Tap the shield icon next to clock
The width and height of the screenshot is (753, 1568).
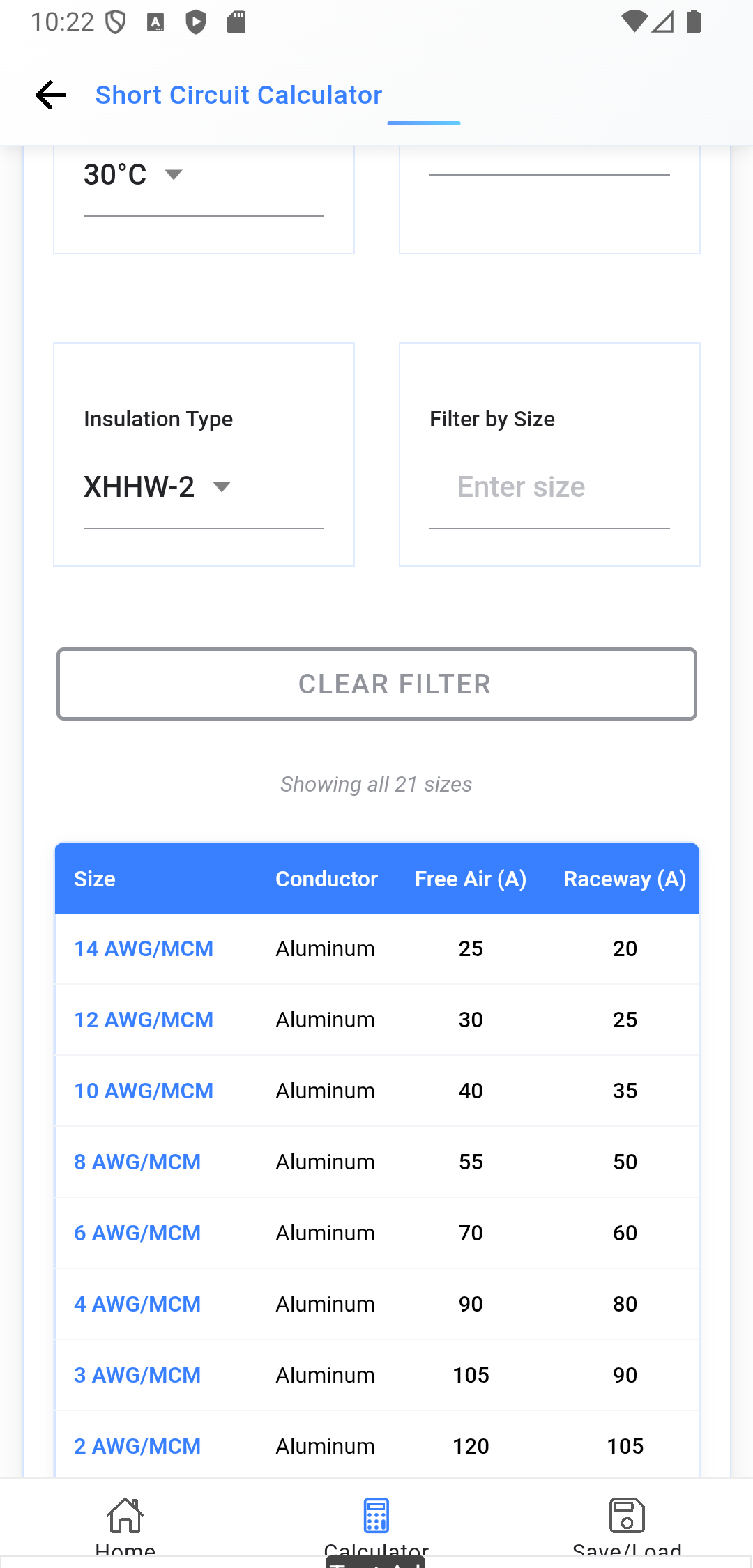[x=115, y=22]
